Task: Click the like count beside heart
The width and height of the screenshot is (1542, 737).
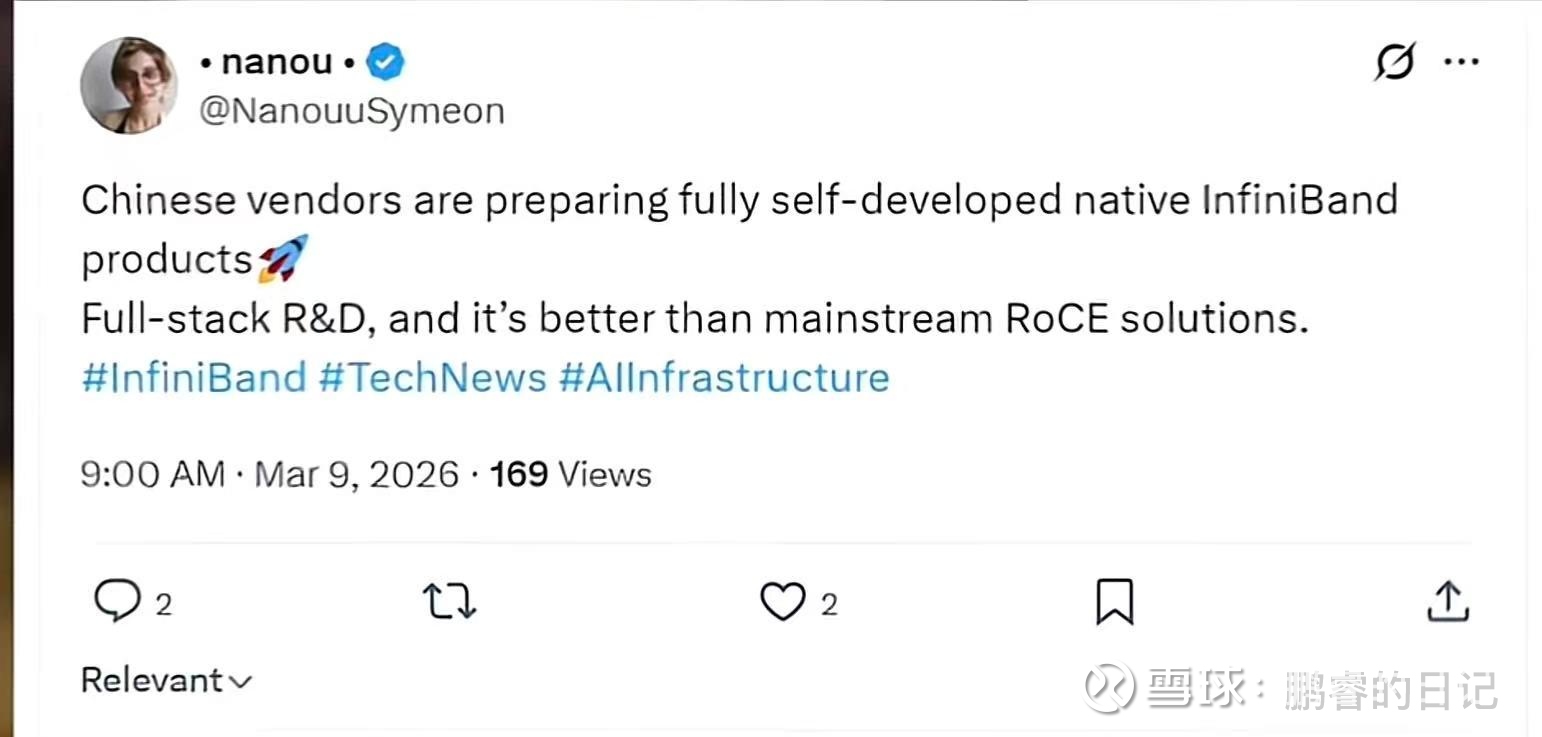Action: point(829,605)
